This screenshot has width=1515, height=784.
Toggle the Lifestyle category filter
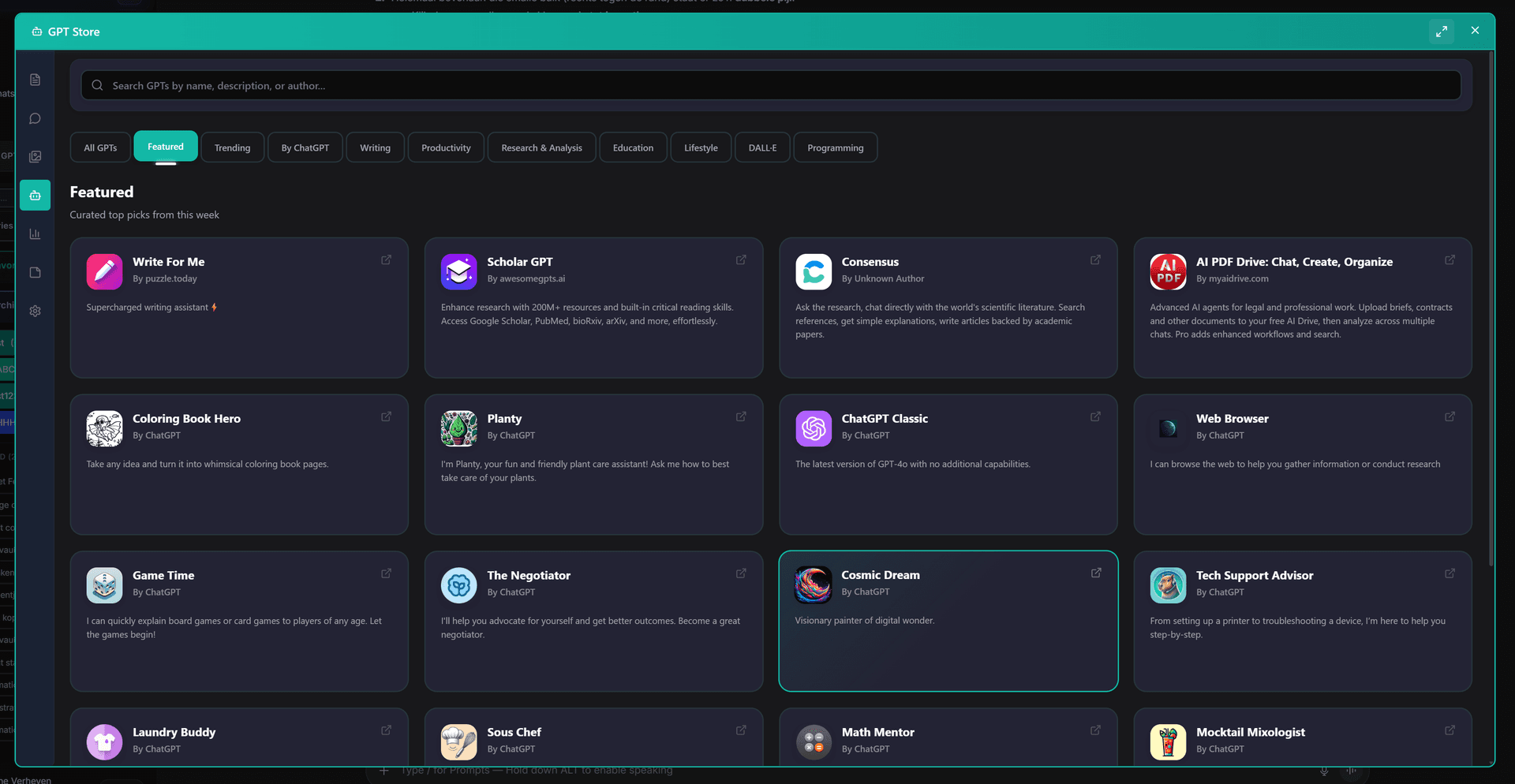pyautogui.click(x=700, y=147)
